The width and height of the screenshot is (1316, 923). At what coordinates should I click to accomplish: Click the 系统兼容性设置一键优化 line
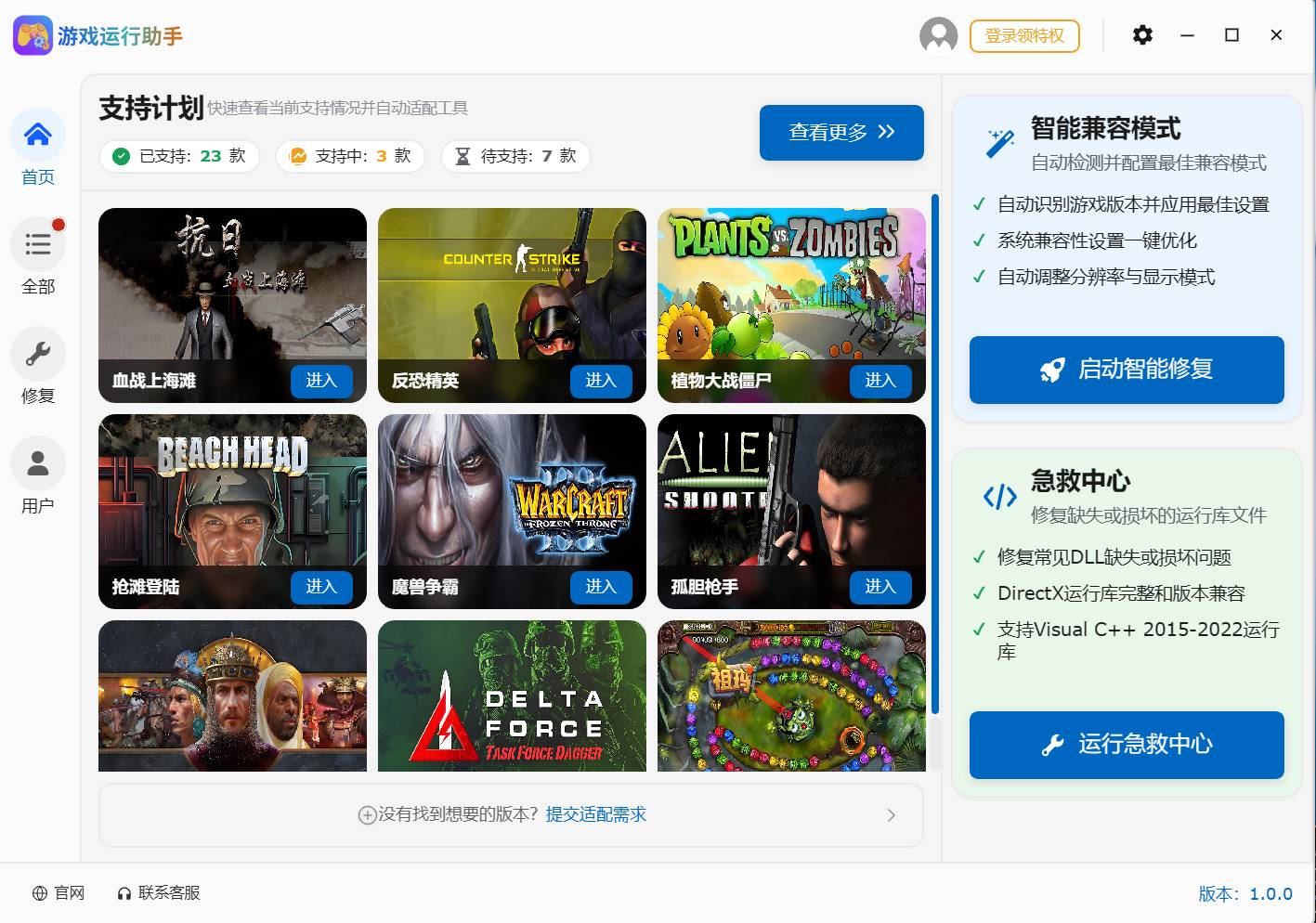[1097, 240]
